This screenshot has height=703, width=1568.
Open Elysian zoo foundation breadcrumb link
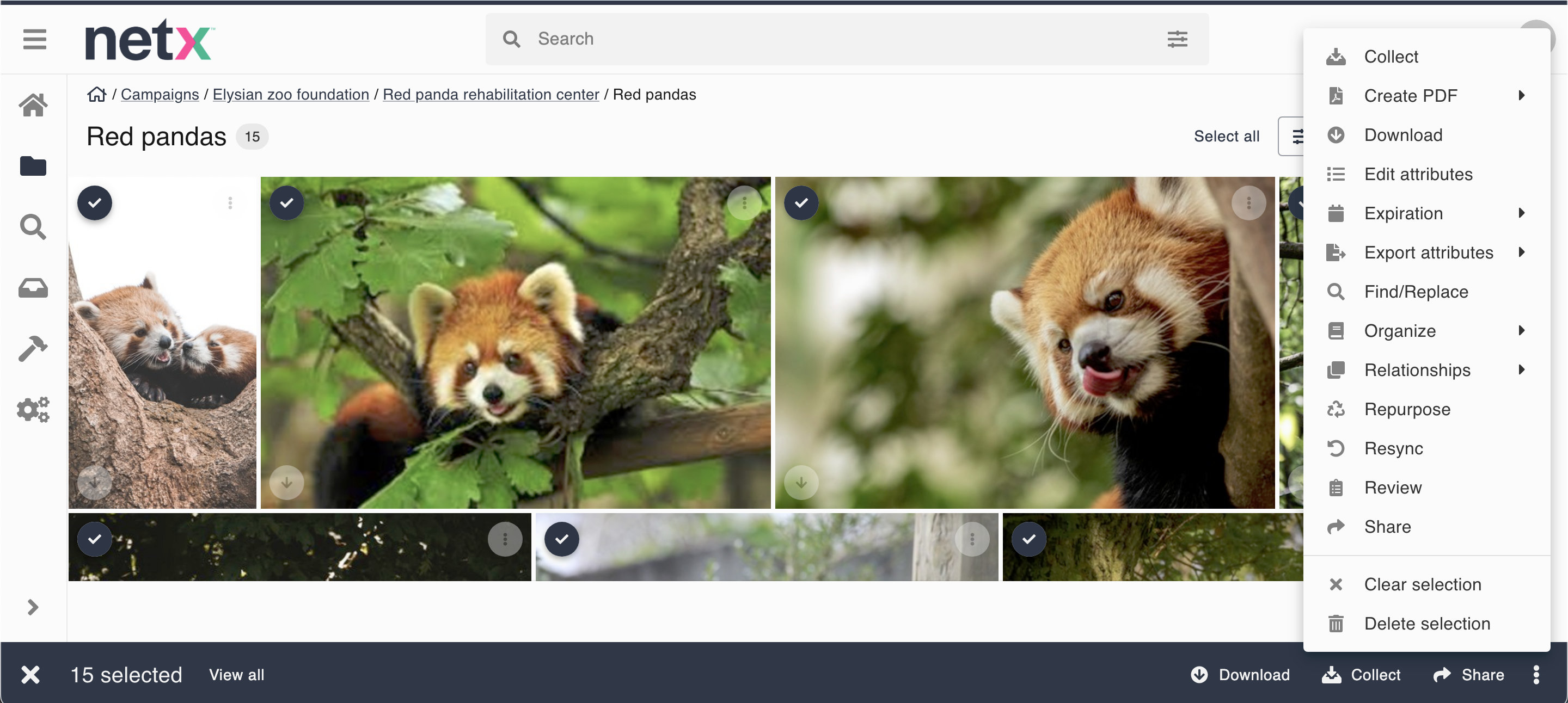click(290, 94)
